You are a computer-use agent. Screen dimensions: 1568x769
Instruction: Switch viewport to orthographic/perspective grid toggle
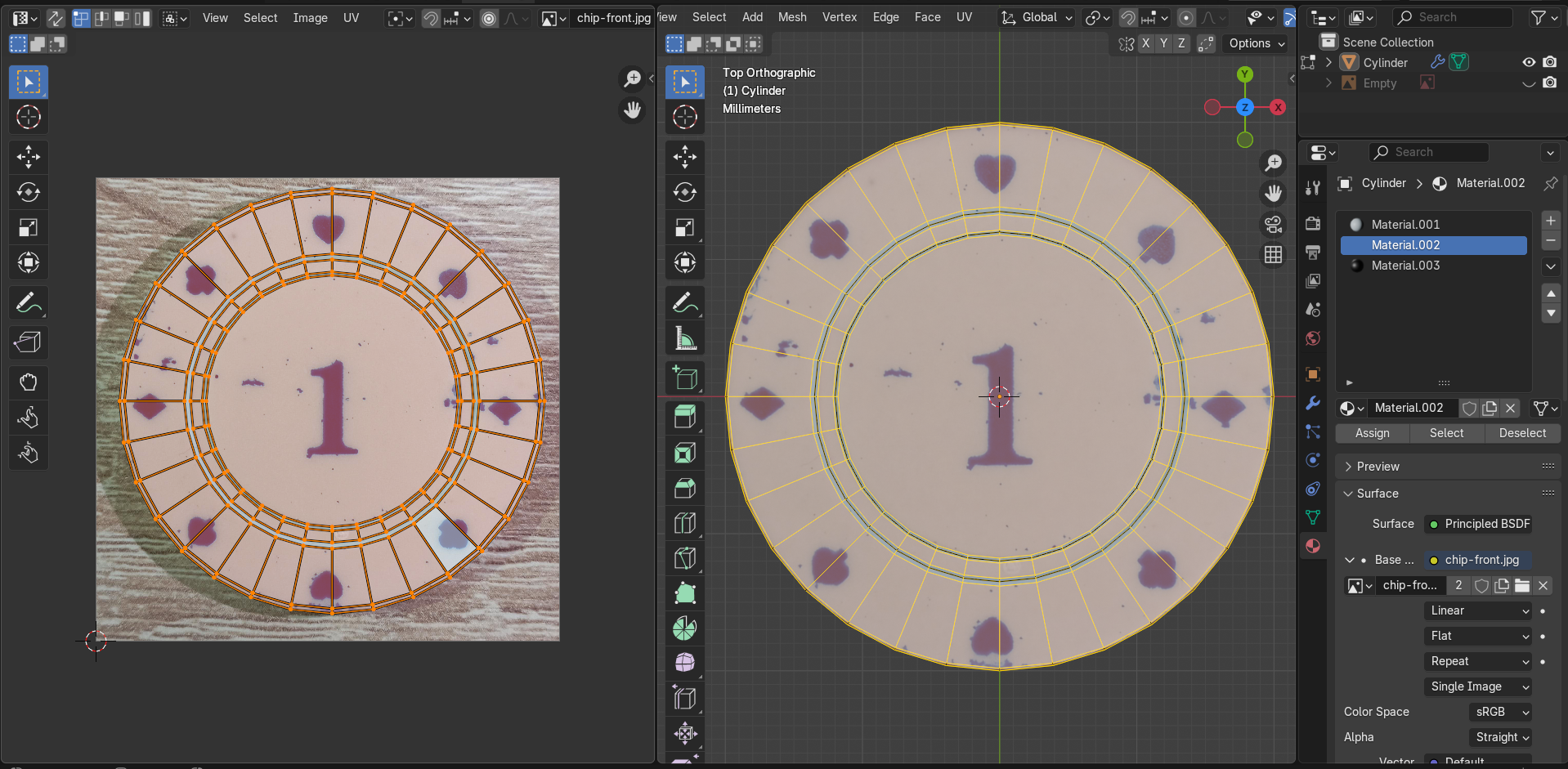1273,255
